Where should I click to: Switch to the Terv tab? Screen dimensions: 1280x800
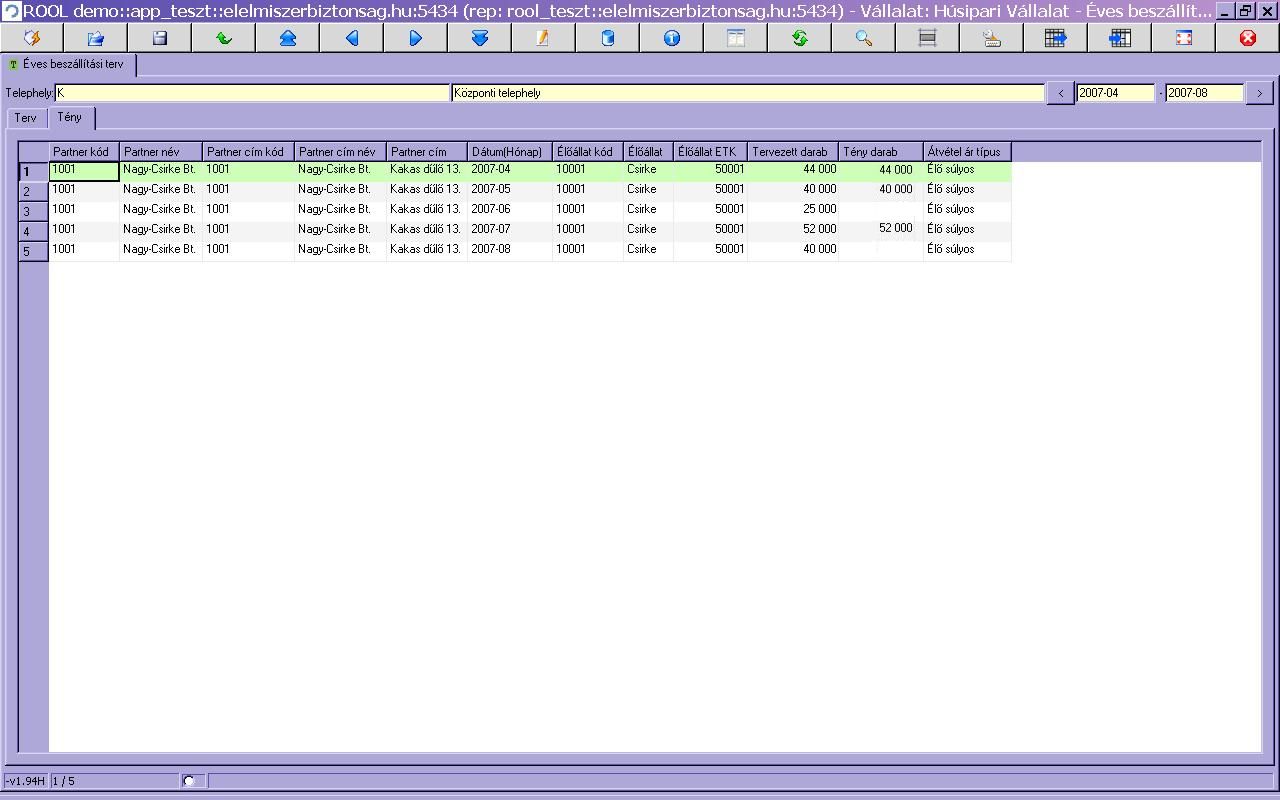pos(25,118)
